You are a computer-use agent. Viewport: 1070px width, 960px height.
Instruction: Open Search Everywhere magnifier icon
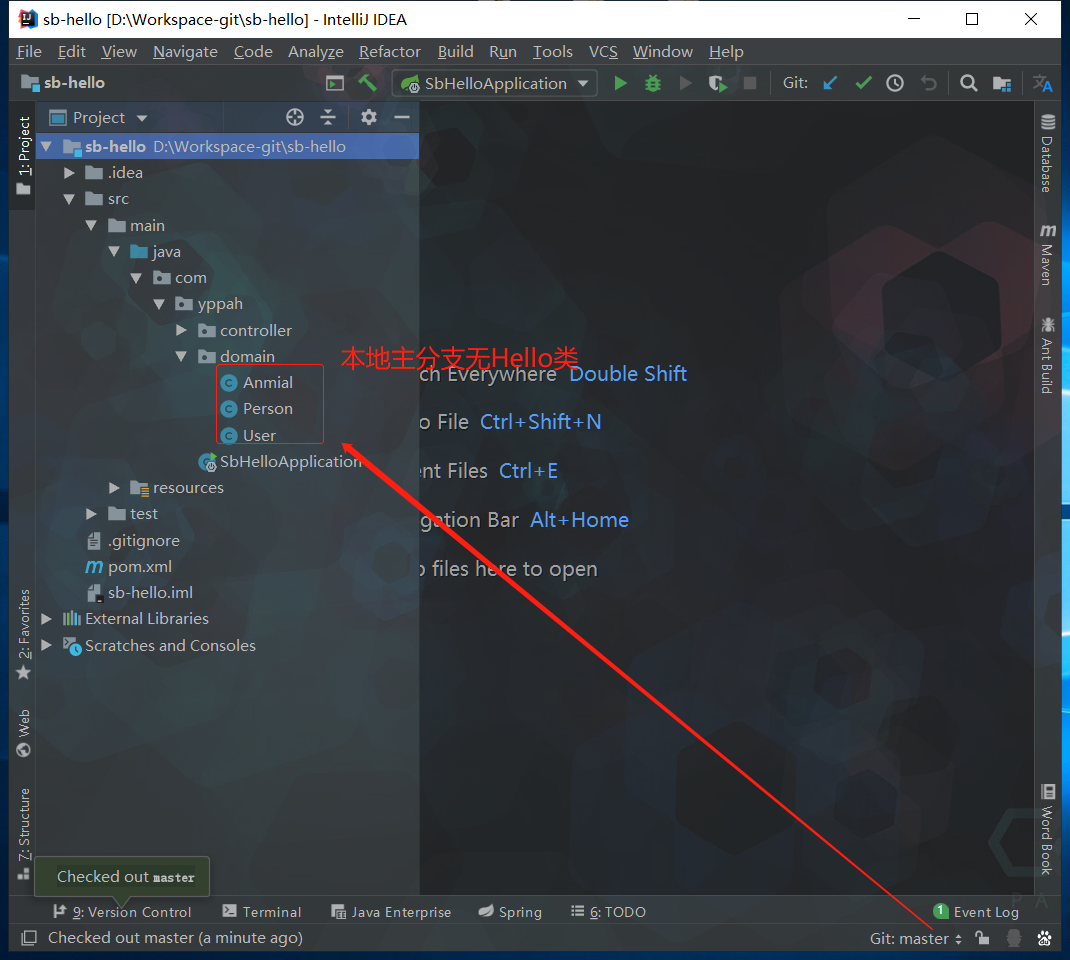968,83
